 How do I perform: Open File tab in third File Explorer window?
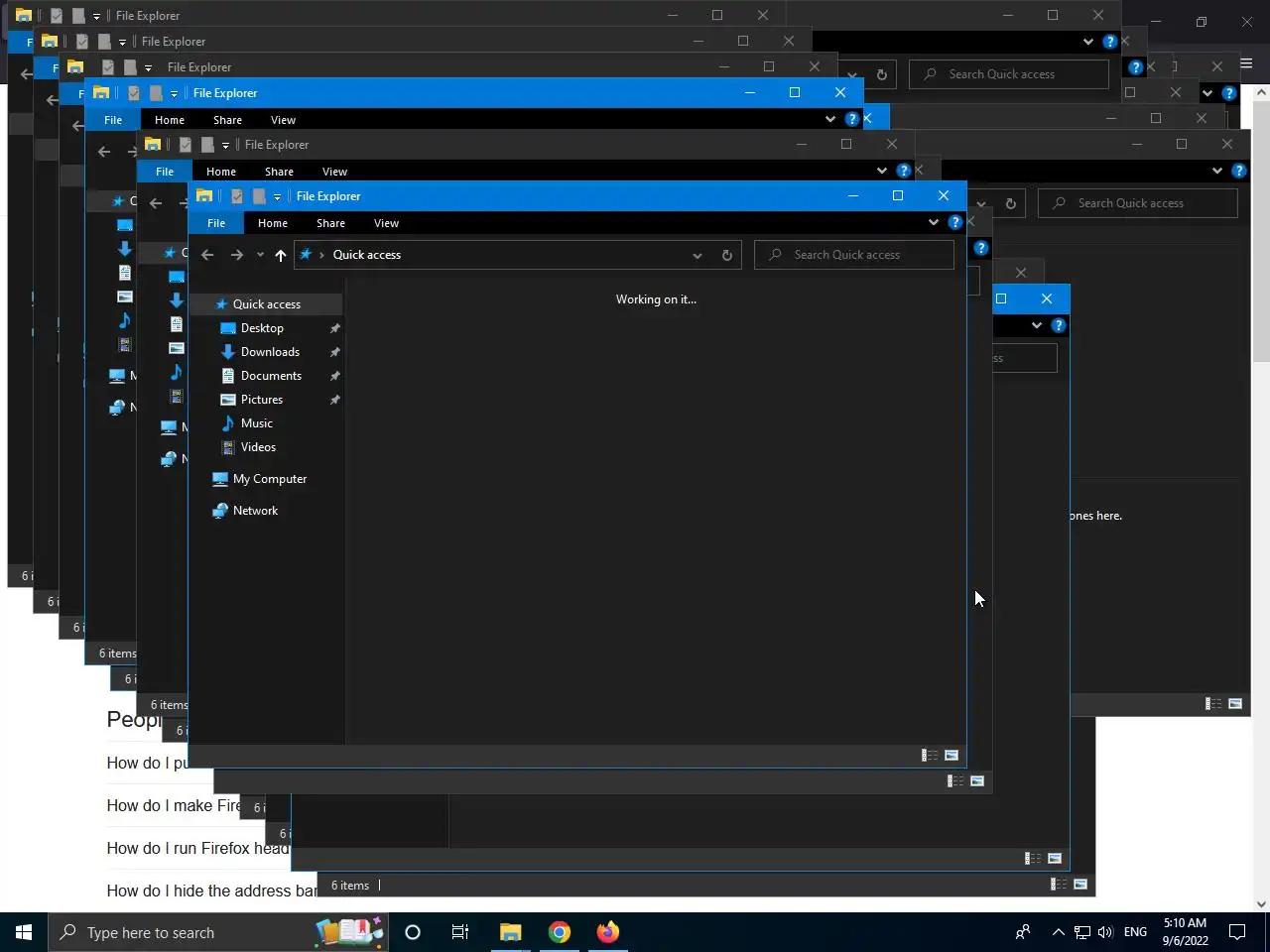pyautogui.click(x=113, y=120)
